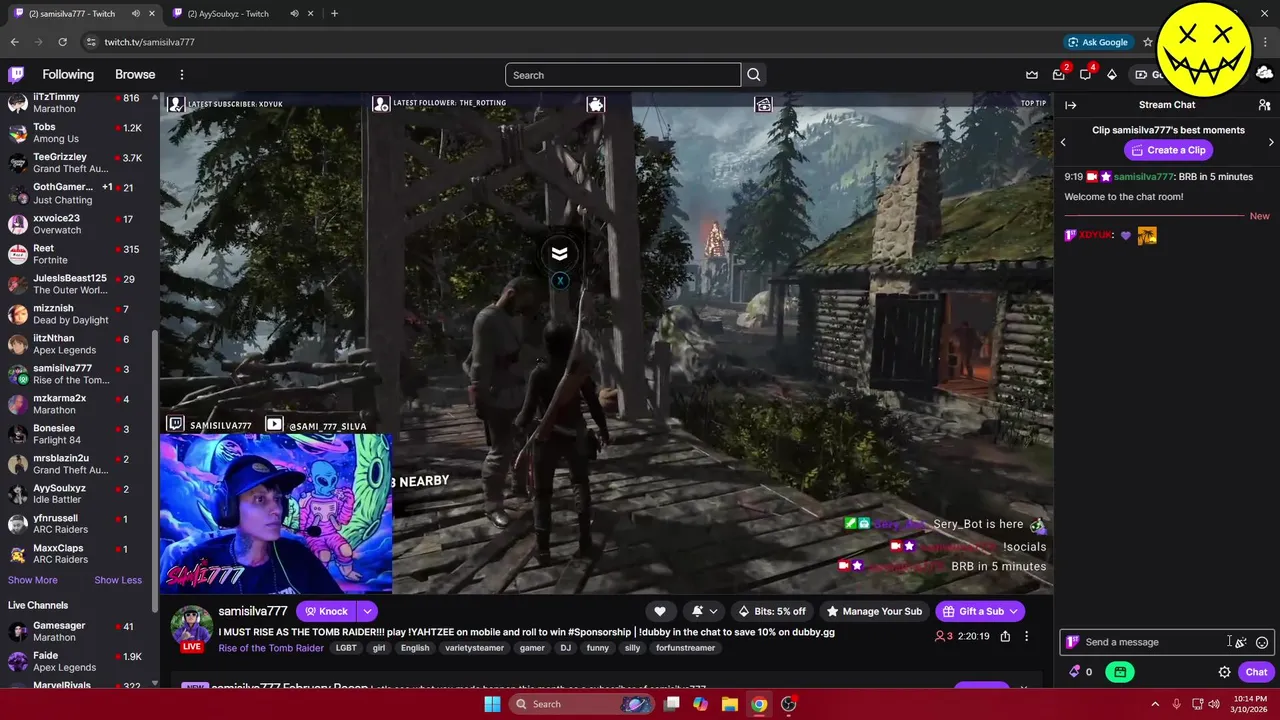The width and height of the screenshot is (1280, 720).
Task: Open TeeGrizzley channel in sidebar
Action: (79, 163)
